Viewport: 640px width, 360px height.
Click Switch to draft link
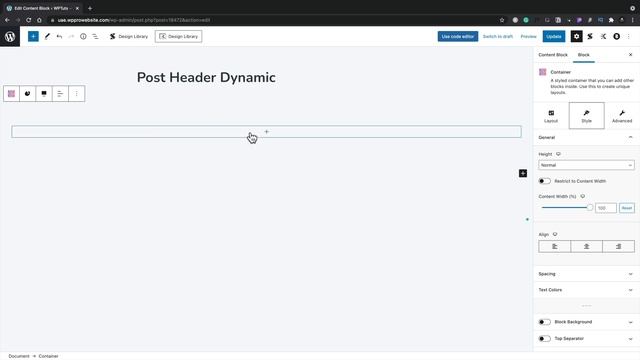point(498,36)
